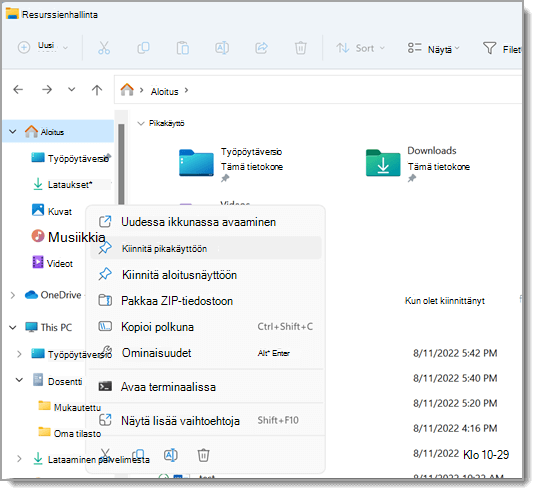Click the trash Delete icon in toolbar
This screenshot has height=496, width=539.
tap(300, 48)
